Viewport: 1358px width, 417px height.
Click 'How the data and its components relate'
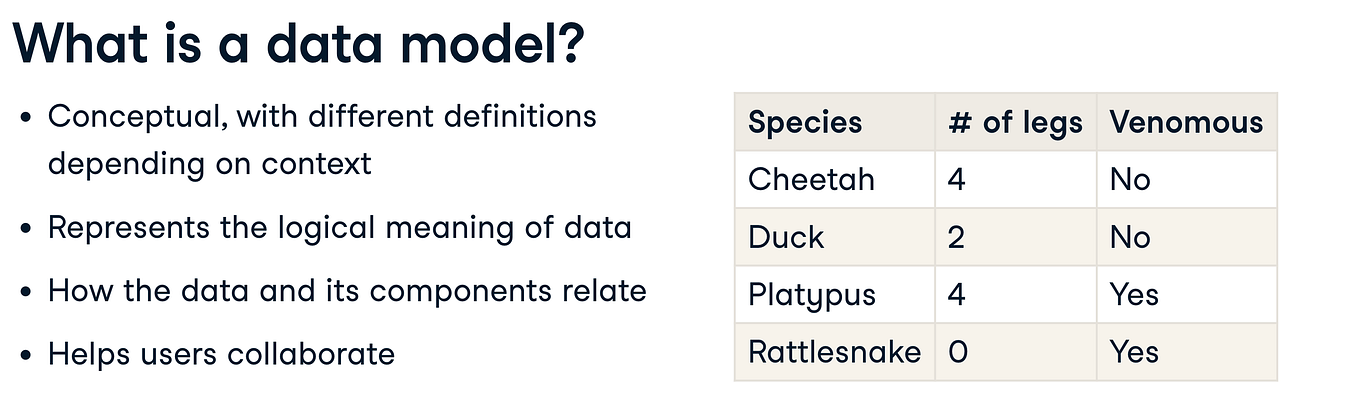tap(347, 290)
